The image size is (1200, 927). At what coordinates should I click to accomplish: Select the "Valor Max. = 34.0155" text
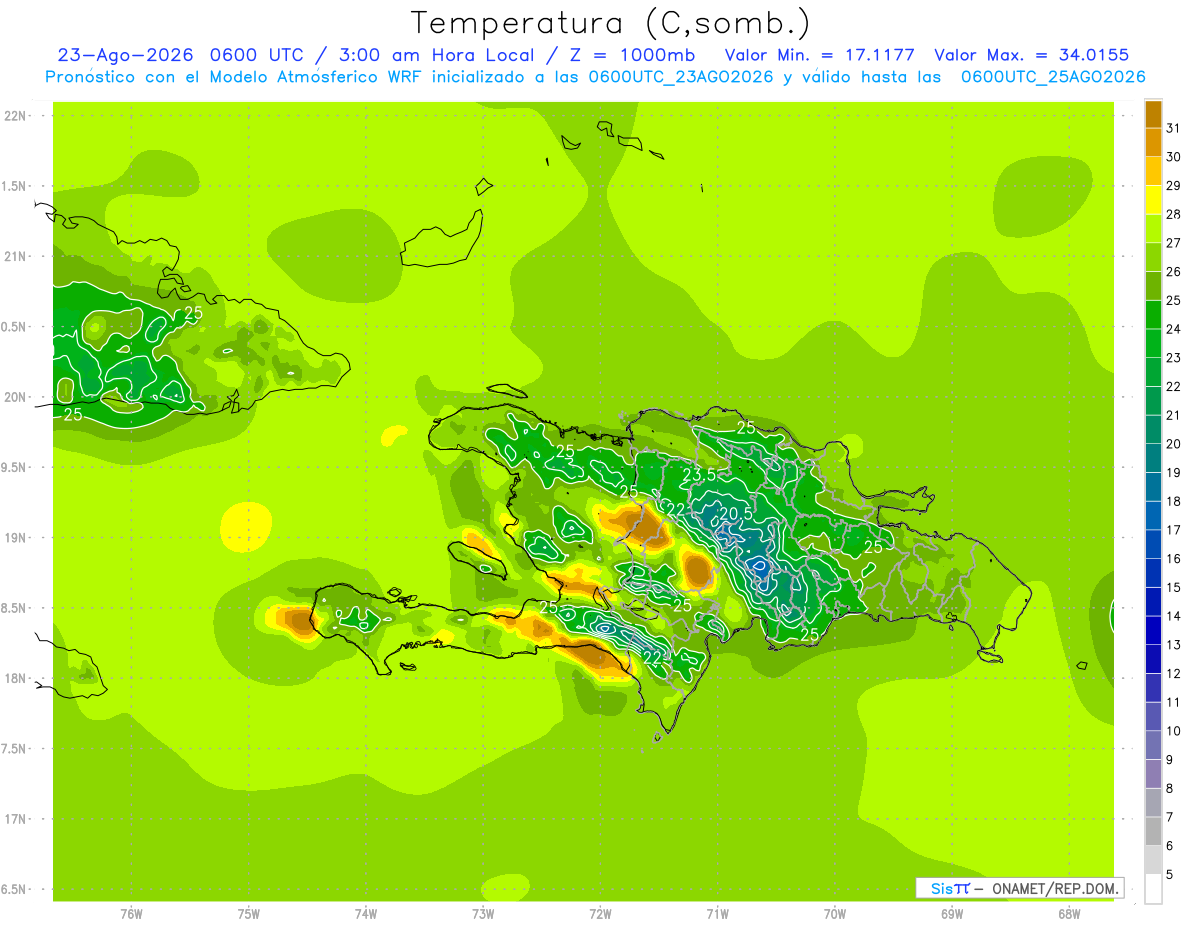click(x=1031, y=55)
